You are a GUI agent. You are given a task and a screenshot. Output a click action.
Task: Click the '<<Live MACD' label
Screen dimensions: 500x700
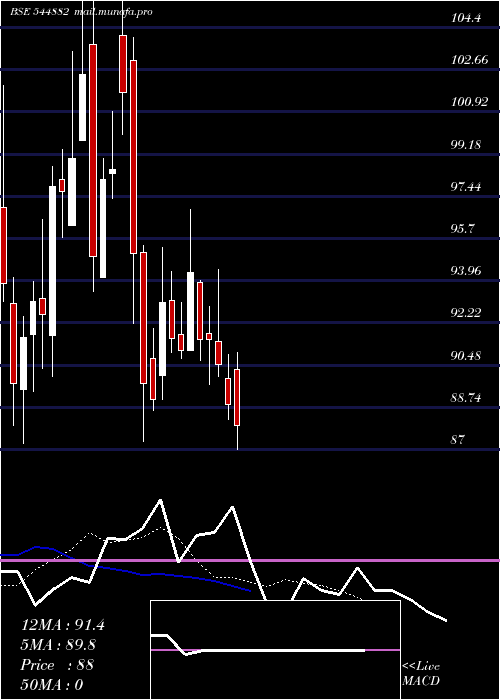coord(421,673)
